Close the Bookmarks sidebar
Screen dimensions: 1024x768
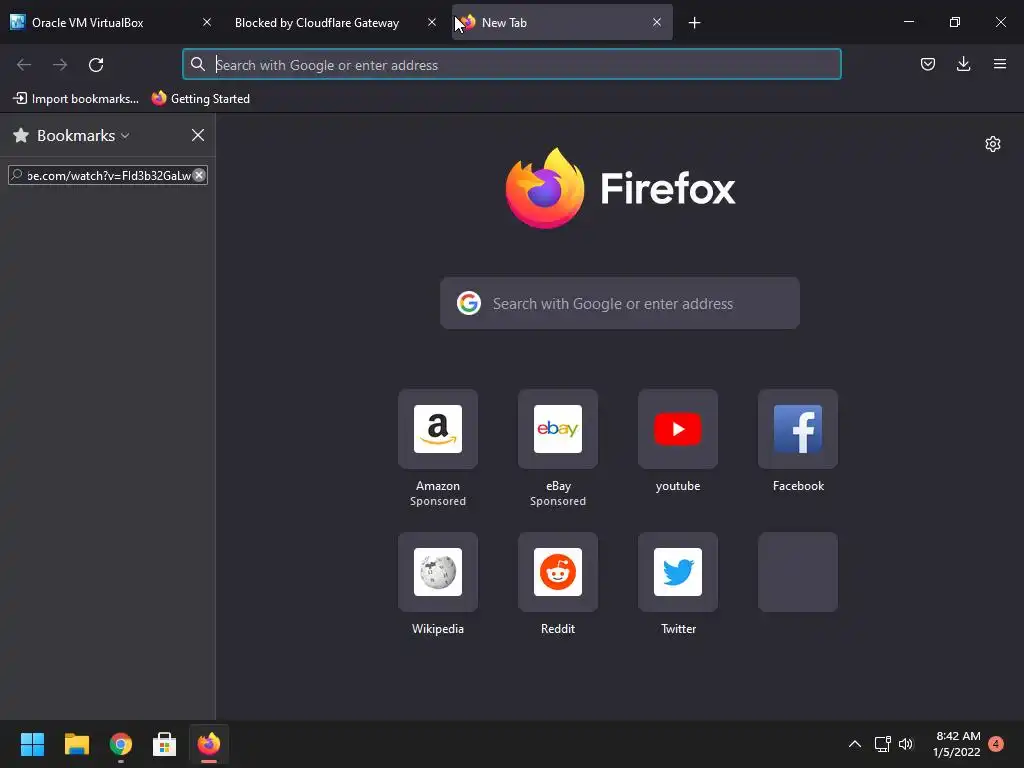198,135
